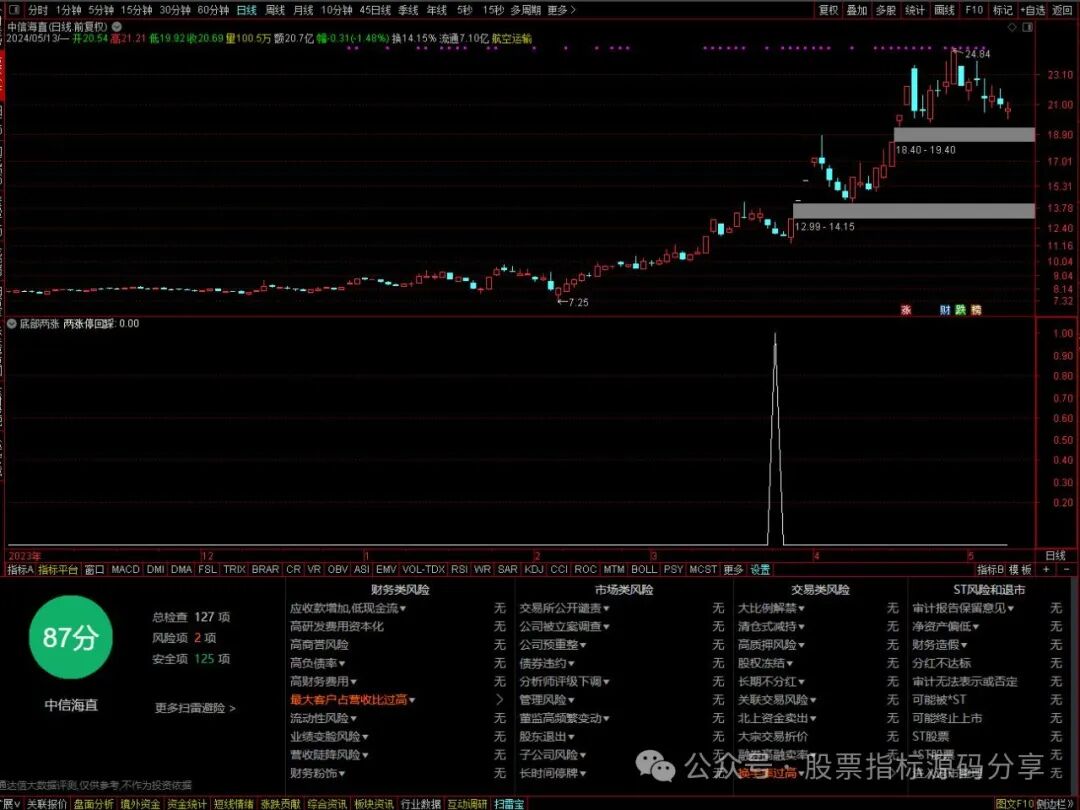Click the 设置 settings in indicator bar

tap(760, 570)
